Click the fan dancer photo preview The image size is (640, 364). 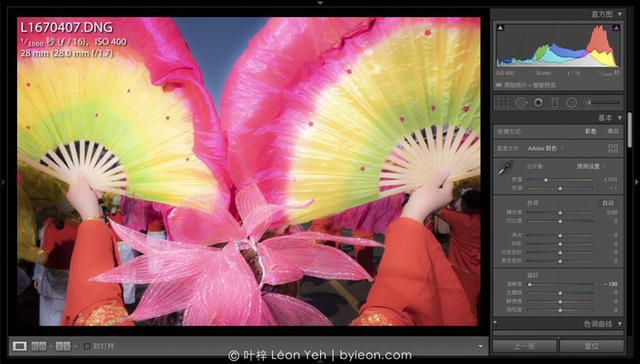tap(249, 171)
